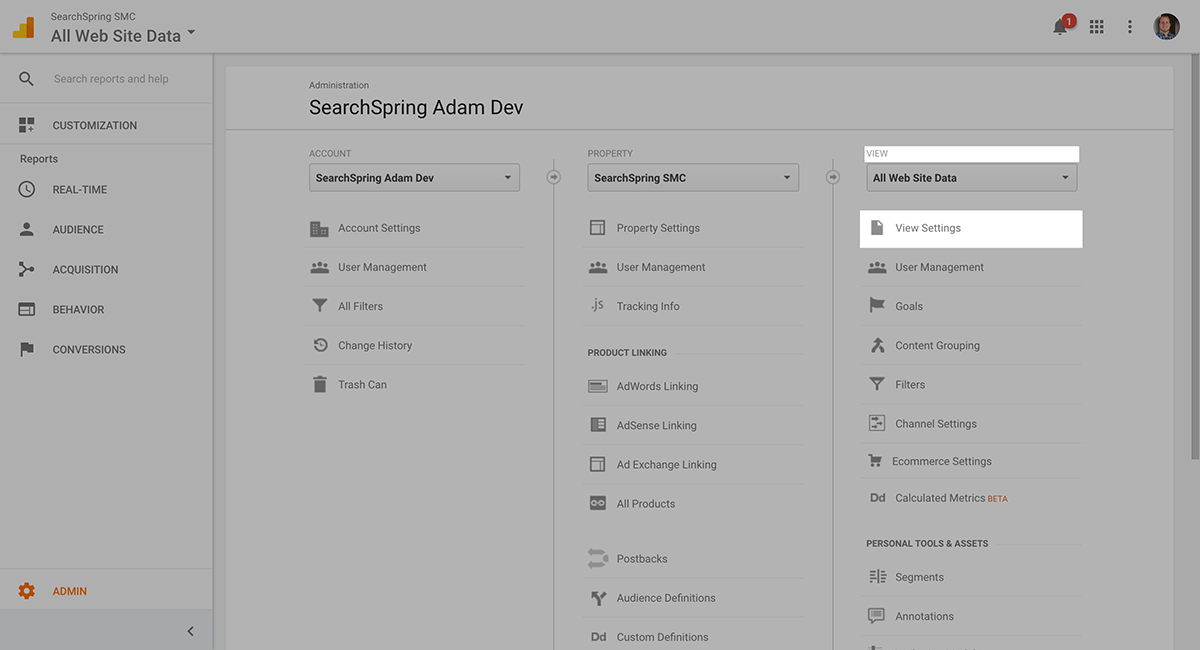Click the account-to-property arrow icon
The image size is (1200, 650).
[554, 178]
